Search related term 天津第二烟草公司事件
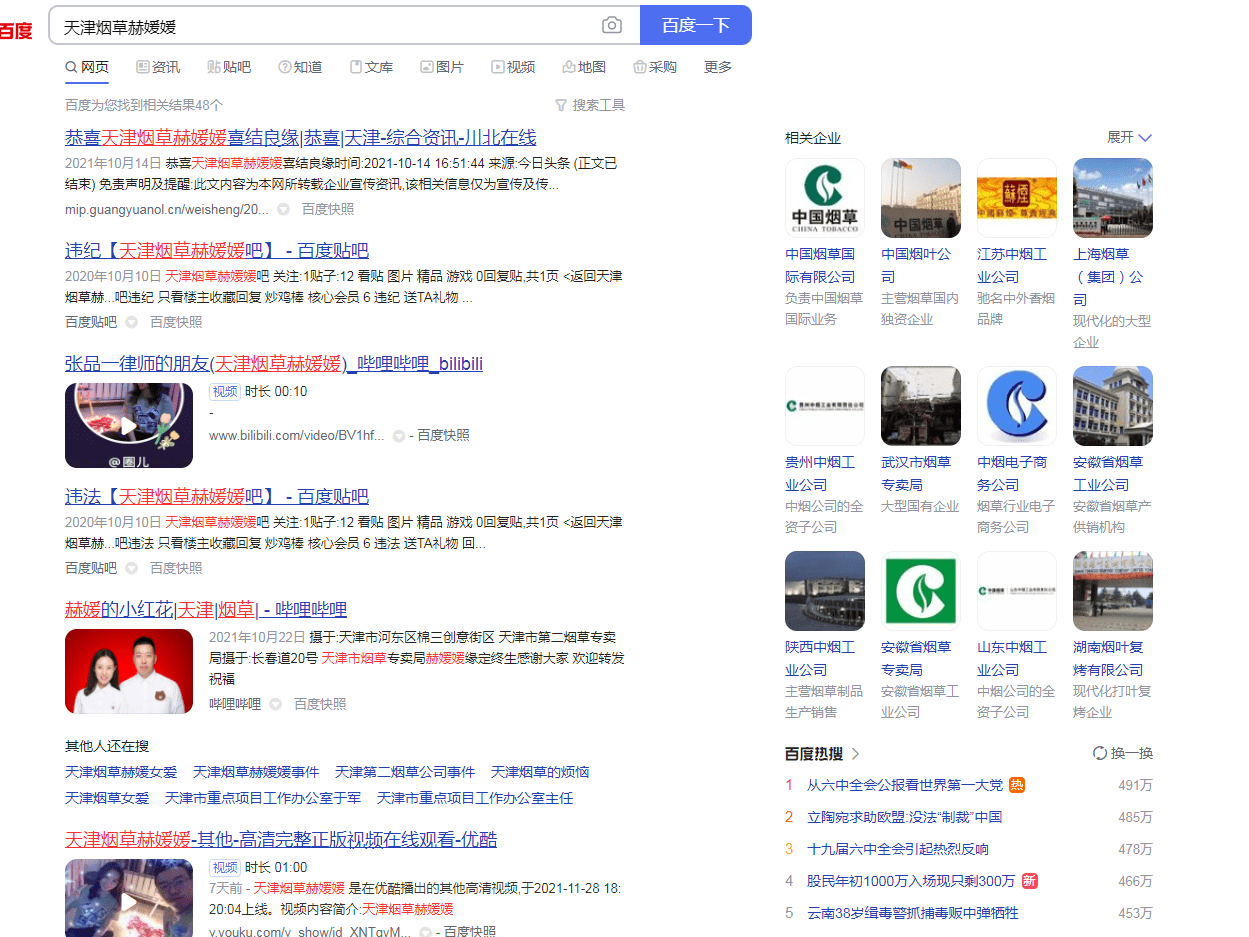The height and width of the screenshot is (937, 1249). (405, 772)
